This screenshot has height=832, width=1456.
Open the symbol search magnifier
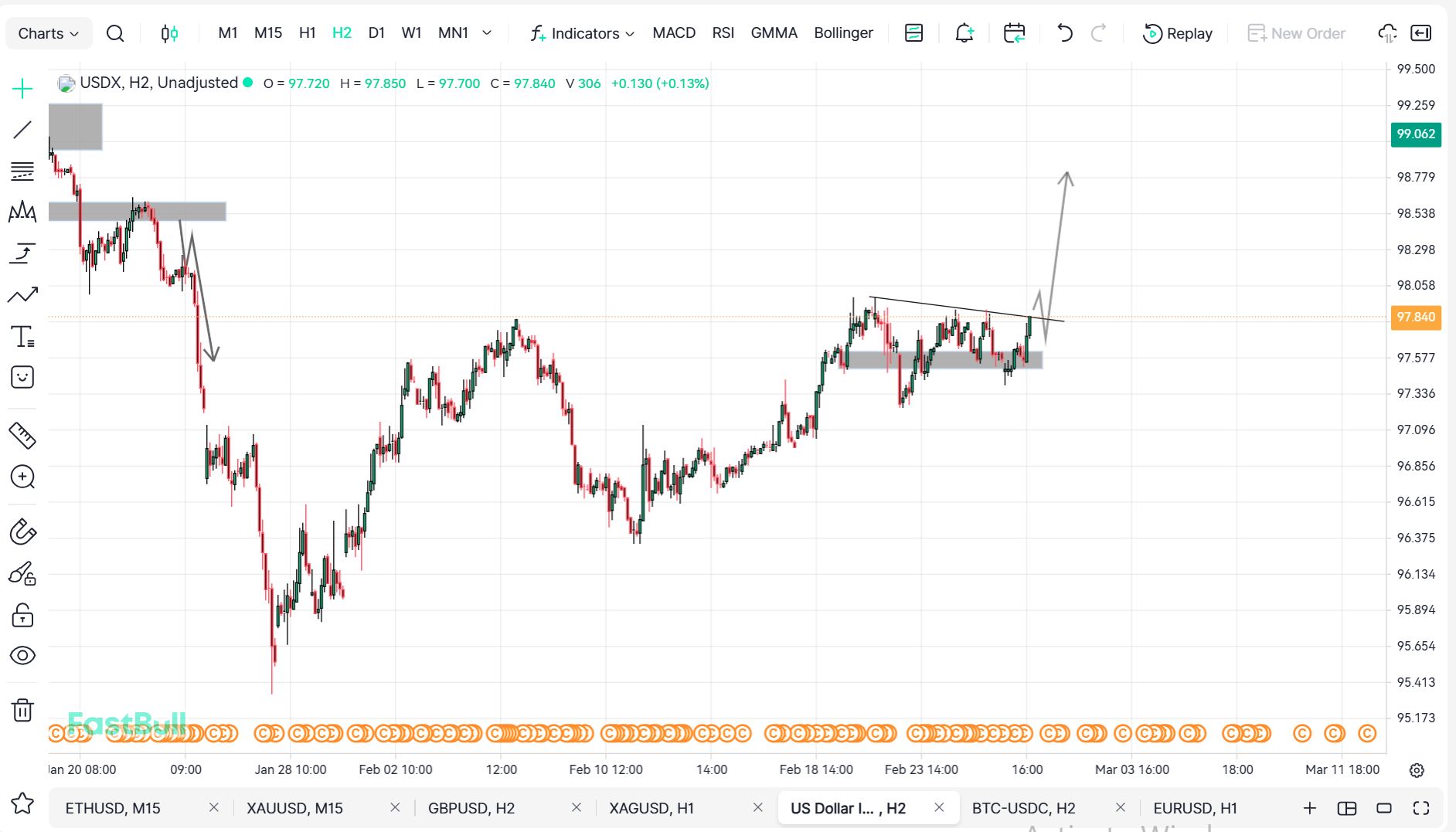(115, 33)
